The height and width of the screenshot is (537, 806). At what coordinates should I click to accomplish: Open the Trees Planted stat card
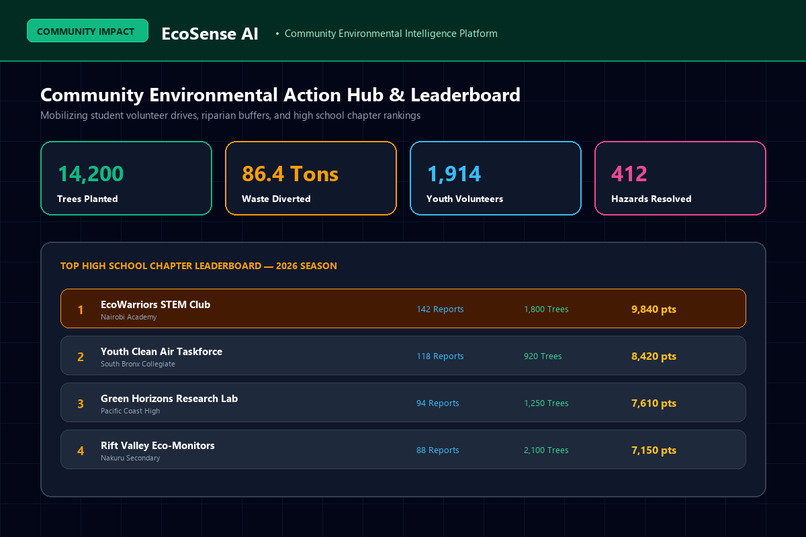(x=126, y=178)
